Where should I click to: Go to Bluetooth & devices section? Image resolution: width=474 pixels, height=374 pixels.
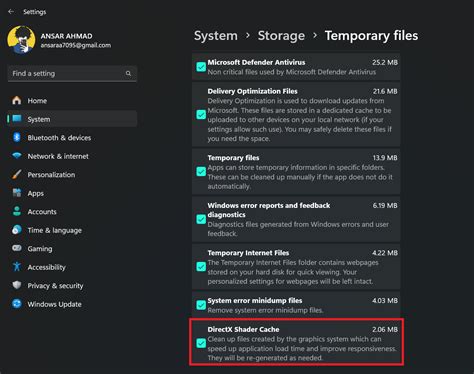tap(59, 138)
